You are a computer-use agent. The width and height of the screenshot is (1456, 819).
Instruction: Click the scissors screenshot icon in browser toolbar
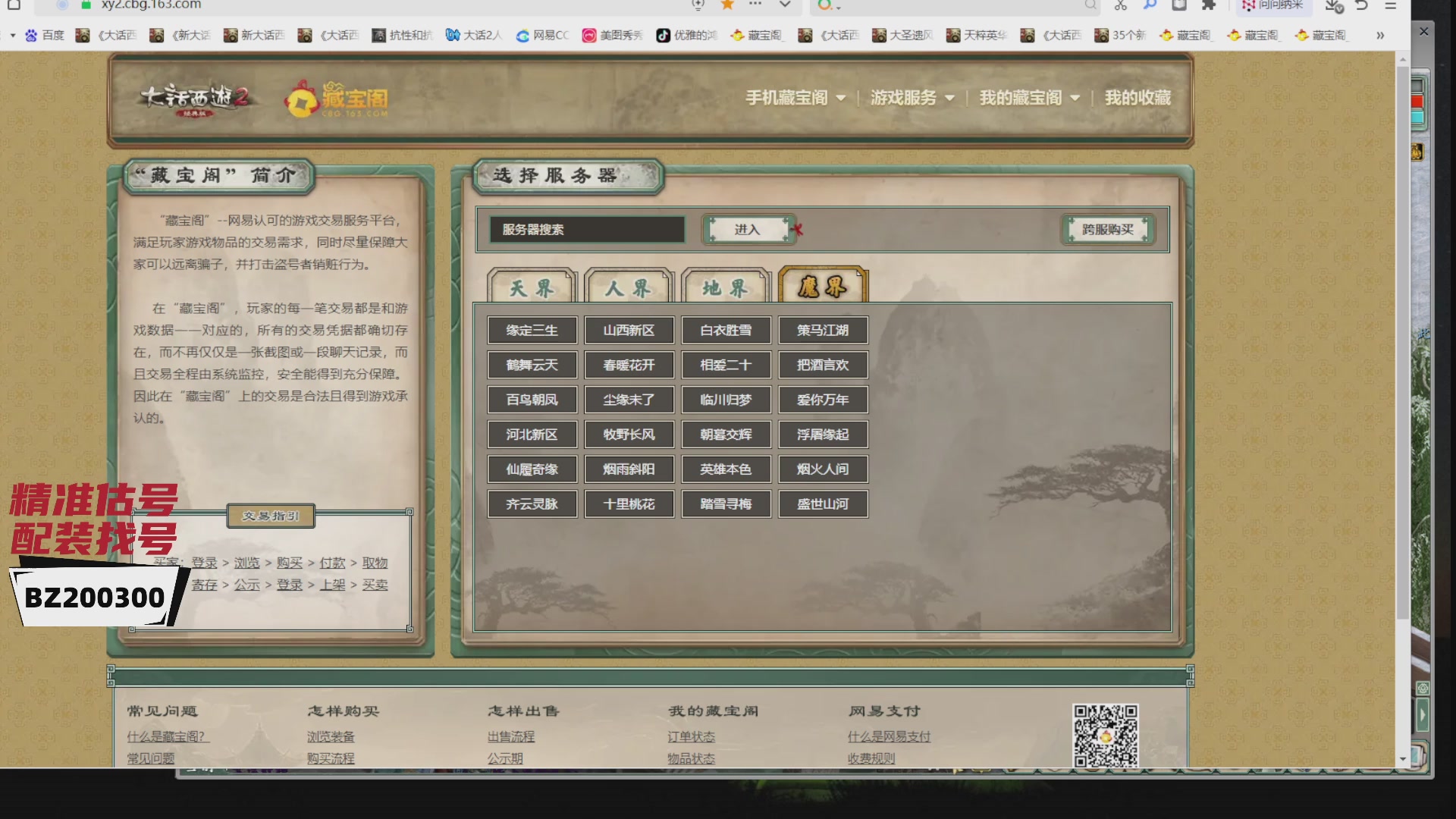point(1120,5)
